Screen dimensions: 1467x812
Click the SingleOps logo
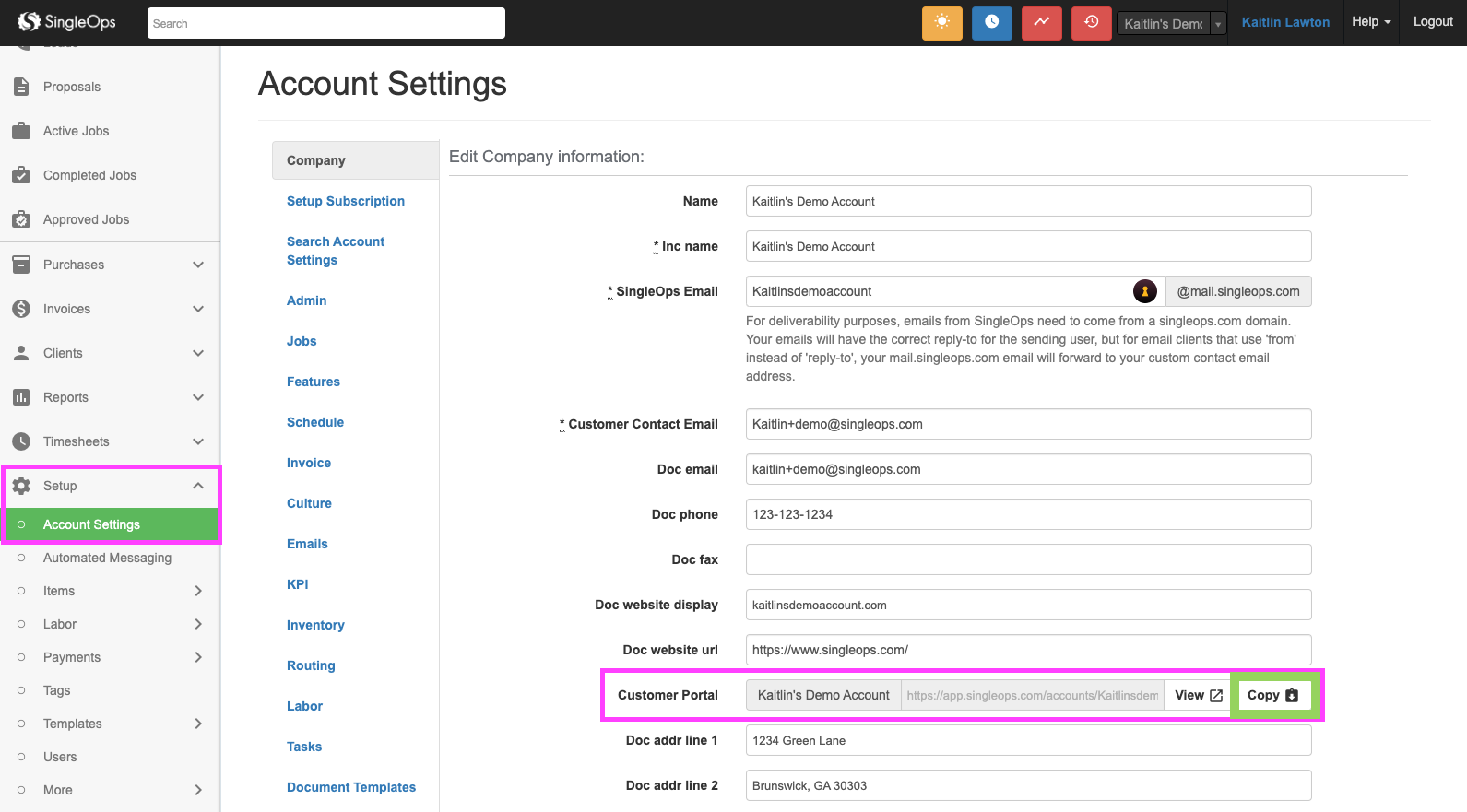(66, 22)
